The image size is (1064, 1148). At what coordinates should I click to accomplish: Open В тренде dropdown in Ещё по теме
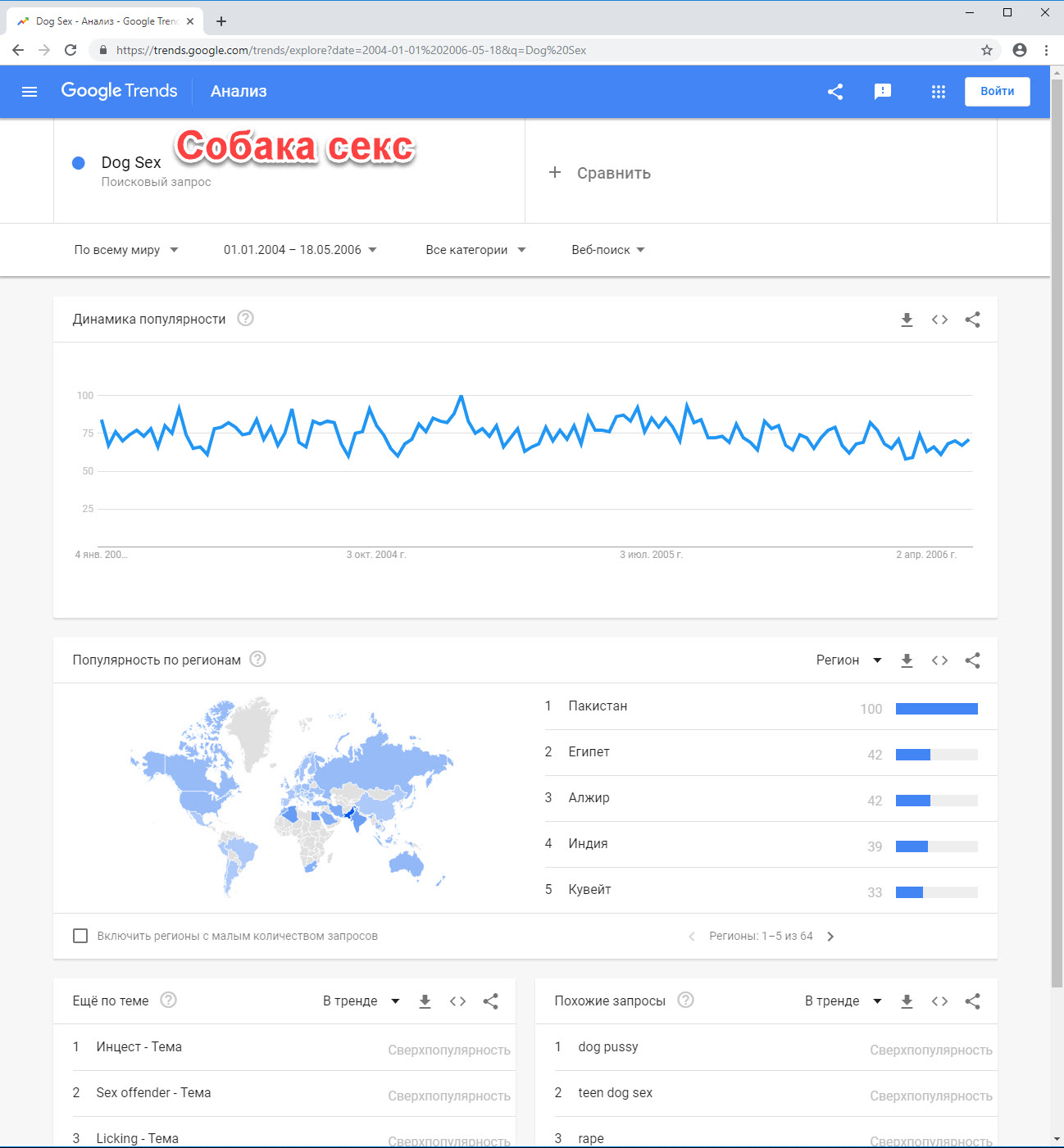pos(361,1001)
